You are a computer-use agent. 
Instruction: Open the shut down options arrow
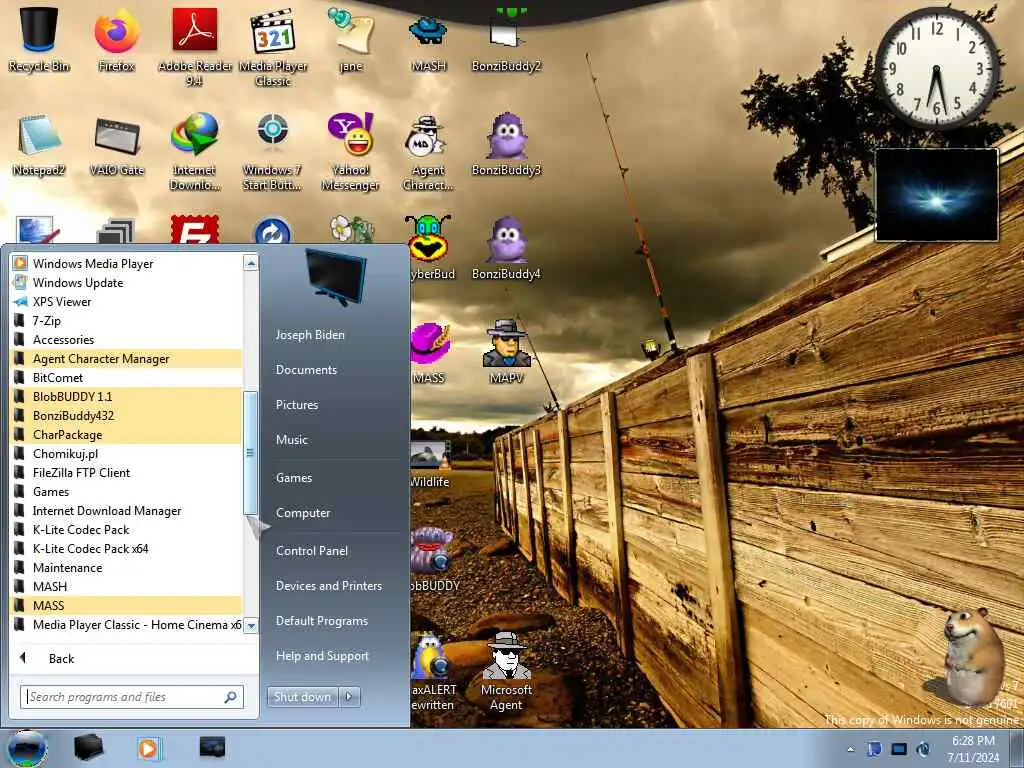point(349,697)
